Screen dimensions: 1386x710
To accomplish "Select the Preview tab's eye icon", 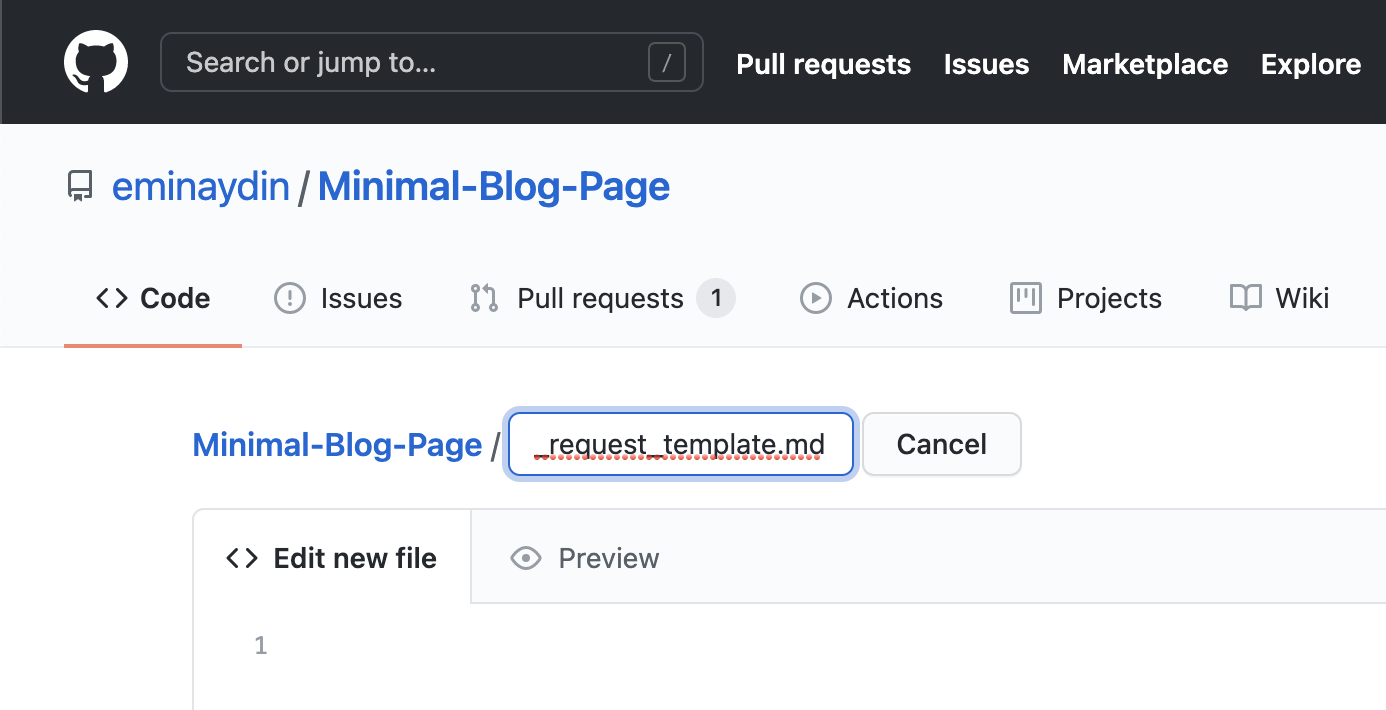I will pos(526,558).
